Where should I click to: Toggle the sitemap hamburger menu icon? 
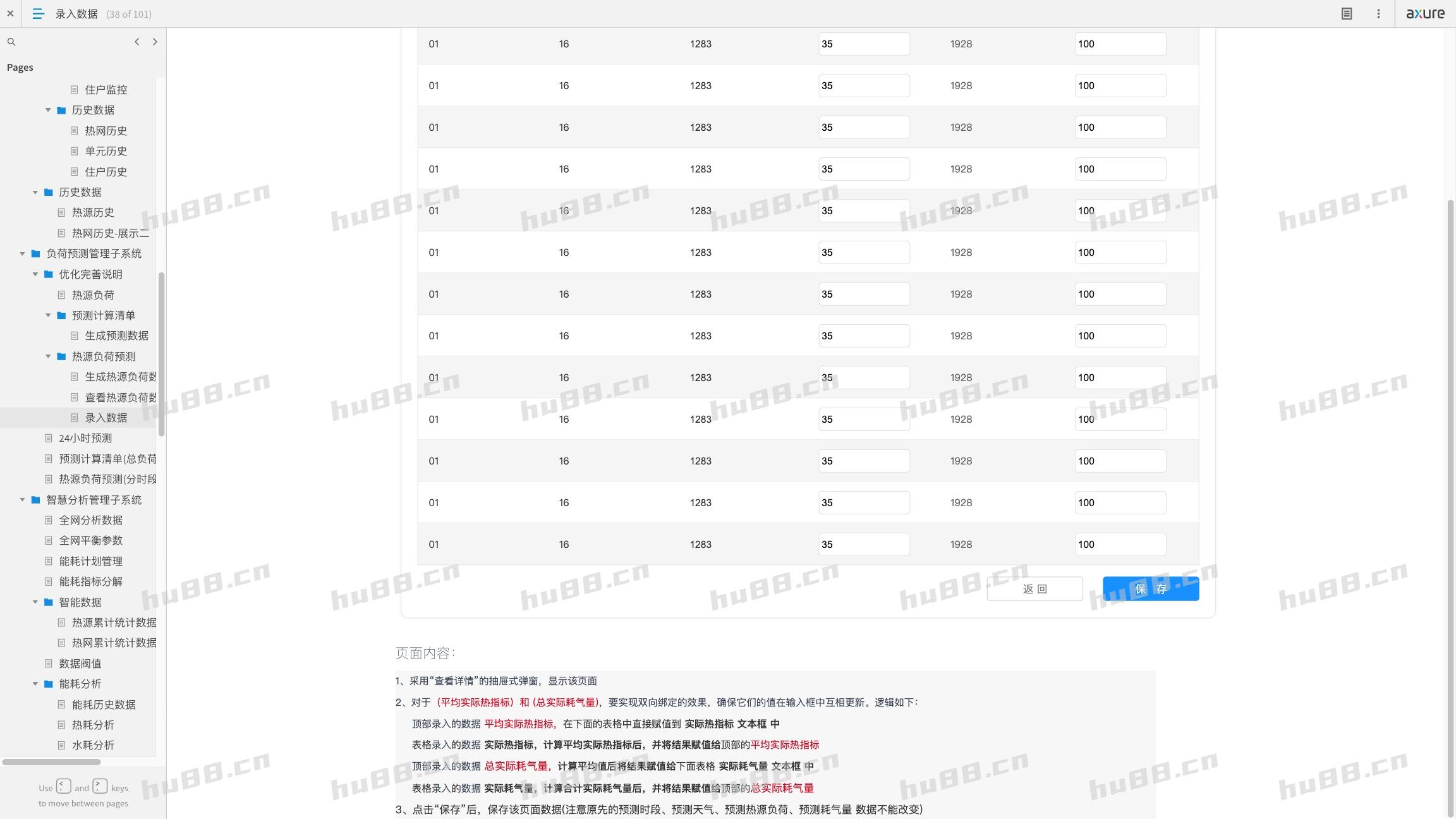(38, 13)
